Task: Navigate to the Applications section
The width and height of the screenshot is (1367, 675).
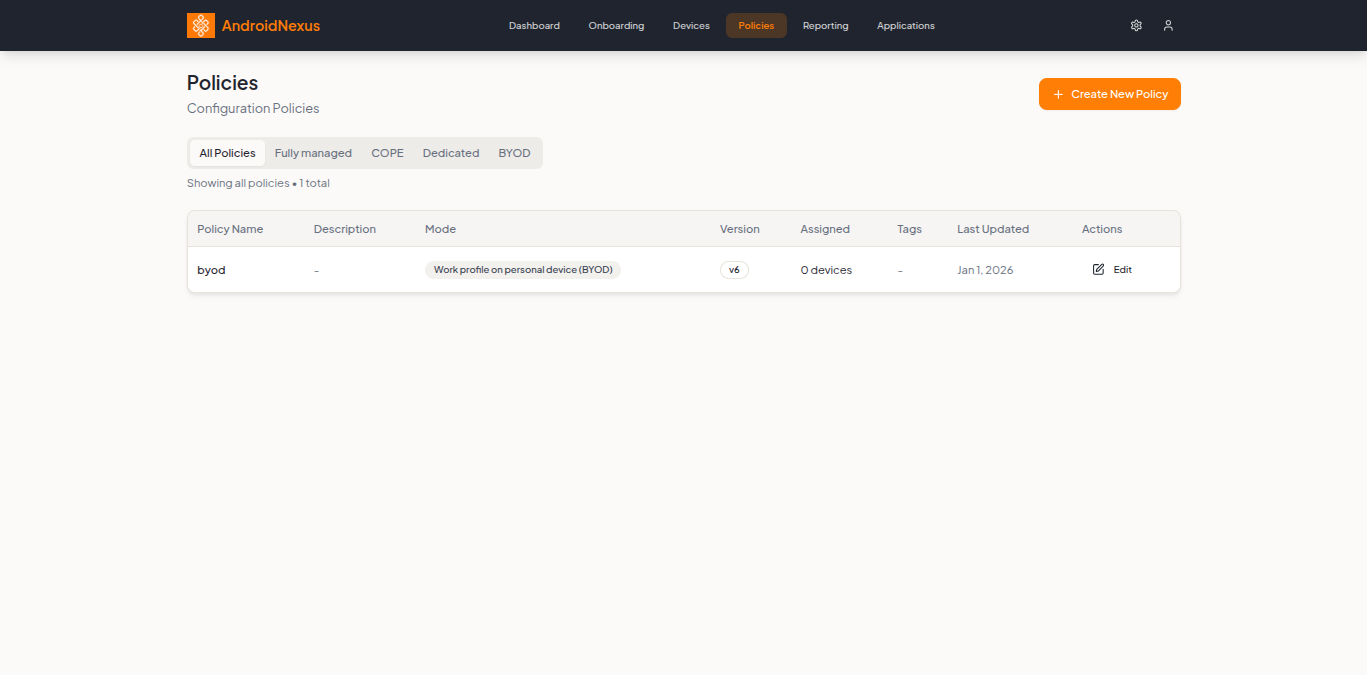Action: click(905, 25)
